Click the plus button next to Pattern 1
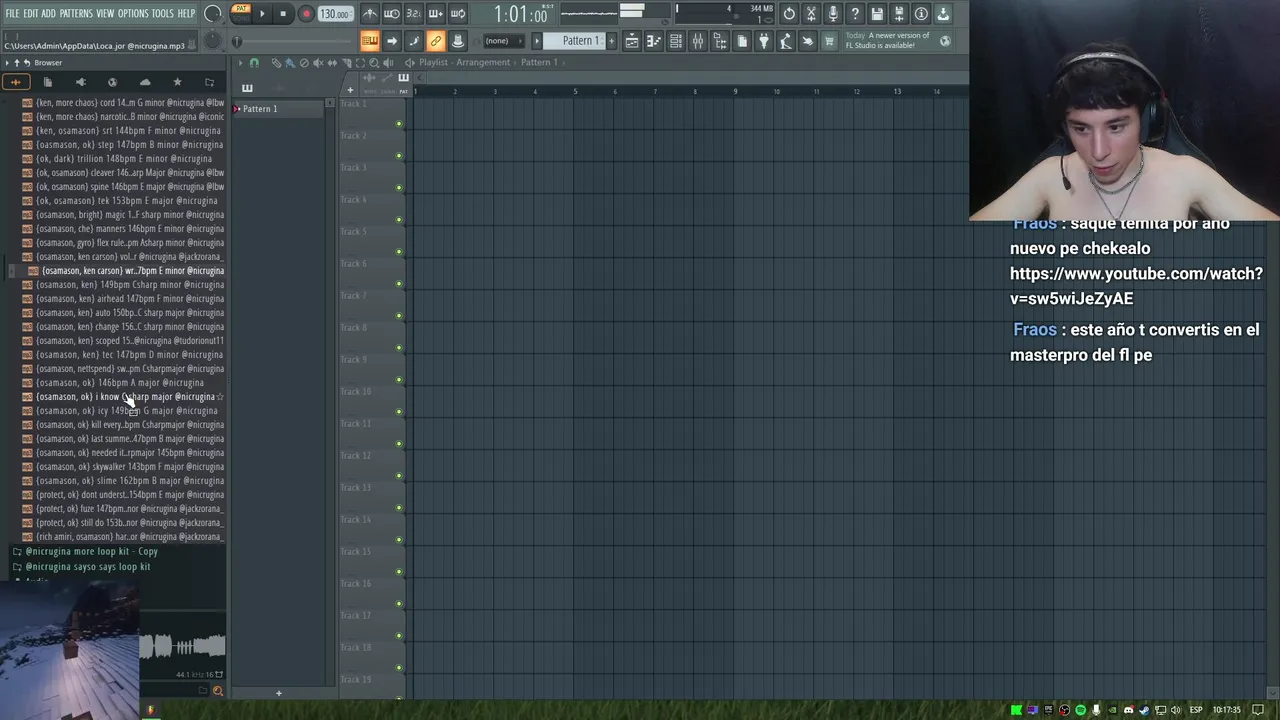The image size is (1280, 720). [612, 41]
